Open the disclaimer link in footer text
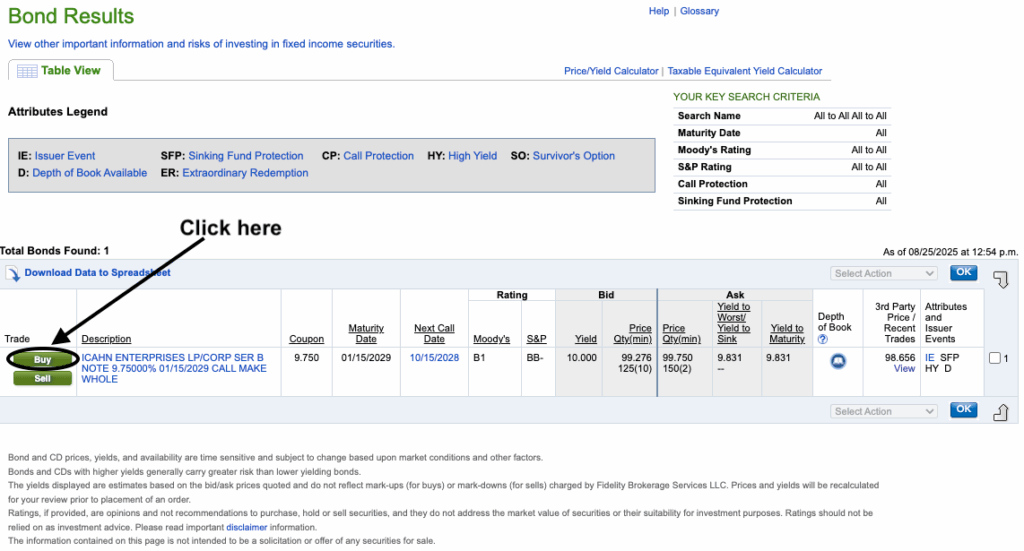 point(246,527)
